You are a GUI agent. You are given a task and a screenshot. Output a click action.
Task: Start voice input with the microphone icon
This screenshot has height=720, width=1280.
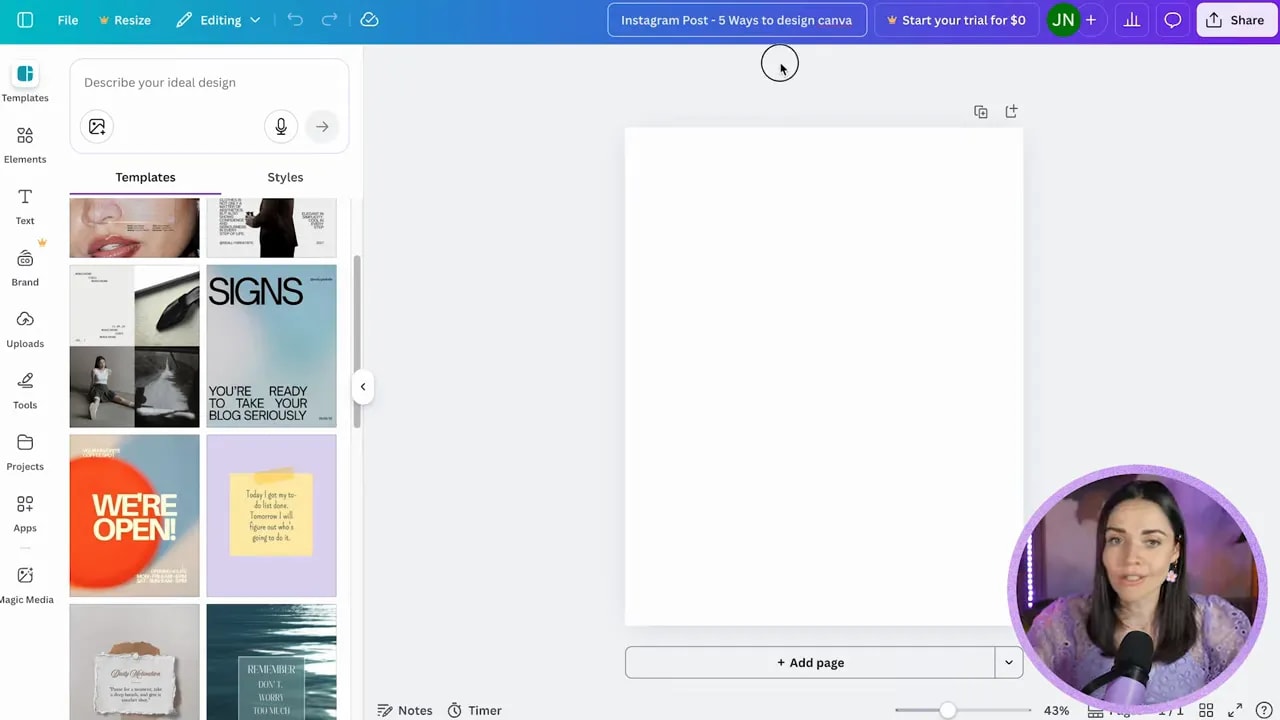pos(281,126)
